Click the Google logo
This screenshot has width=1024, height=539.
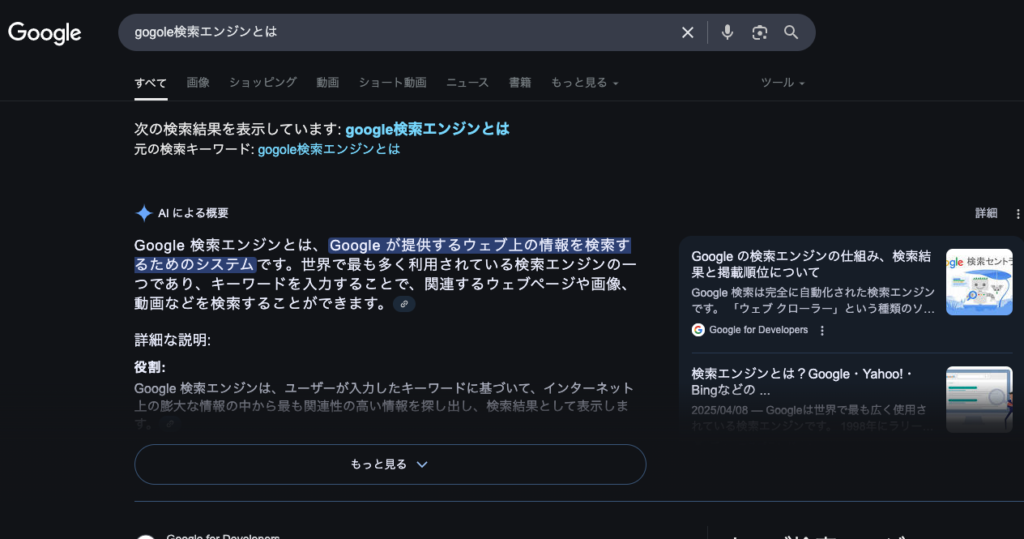pos(44,33)
